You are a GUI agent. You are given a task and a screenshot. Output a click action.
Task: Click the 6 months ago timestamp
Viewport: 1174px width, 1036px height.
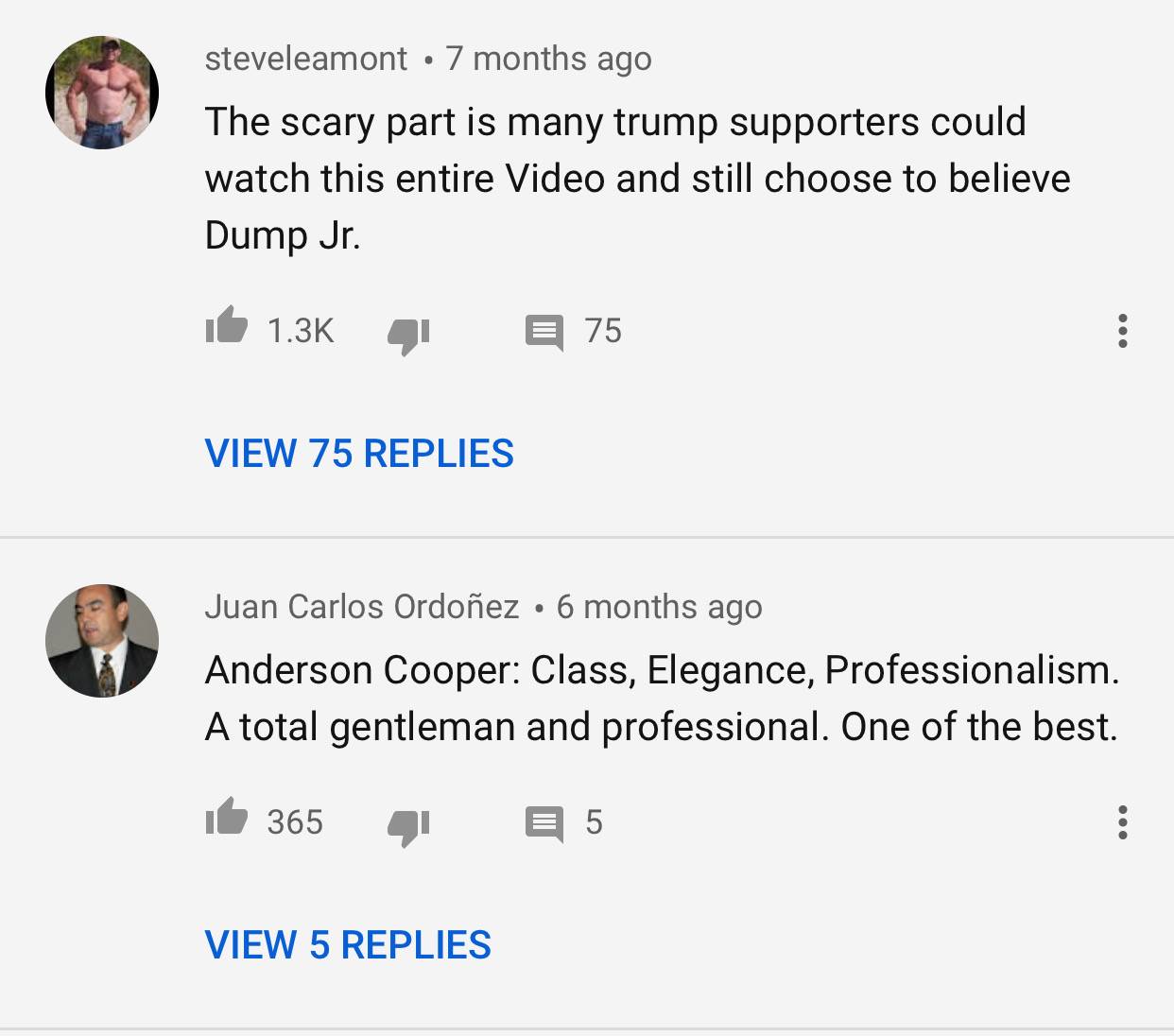[x=660, y=607]
